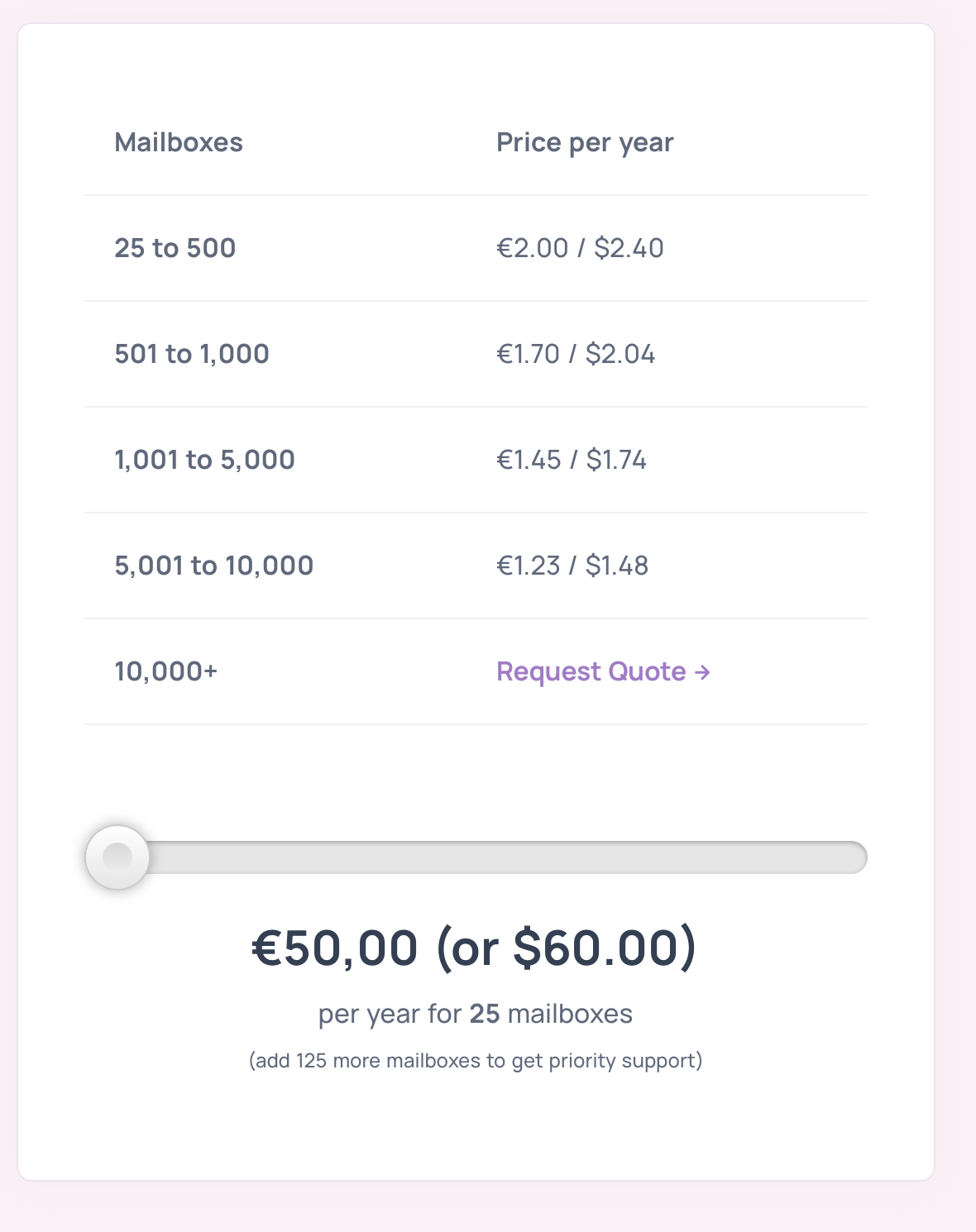976x1232 pixels.
Task: Click the Price per year column header
Action: [x=585, y=142]
